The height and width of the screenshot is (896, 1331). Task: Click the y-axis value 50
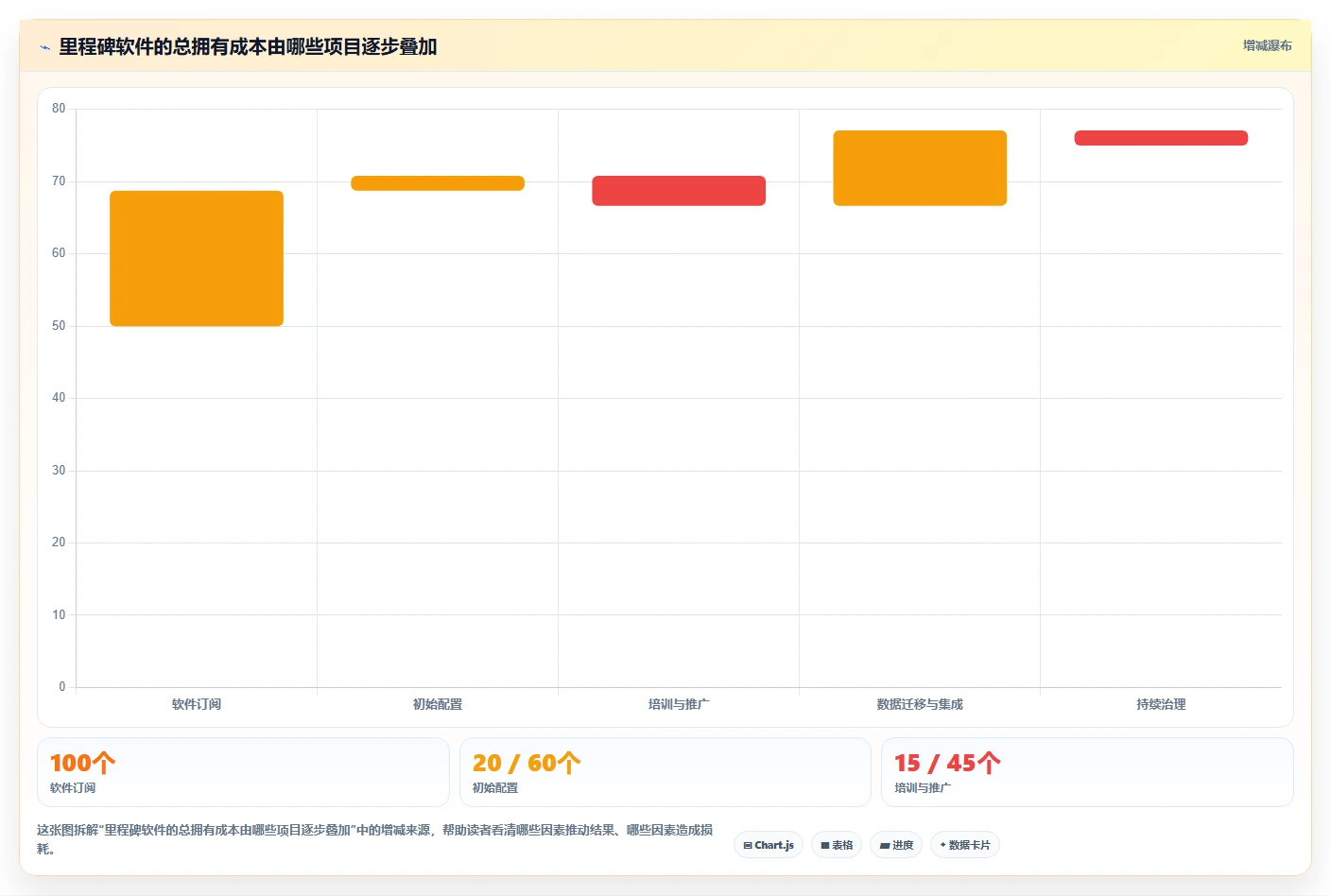[x=59, y=326]
